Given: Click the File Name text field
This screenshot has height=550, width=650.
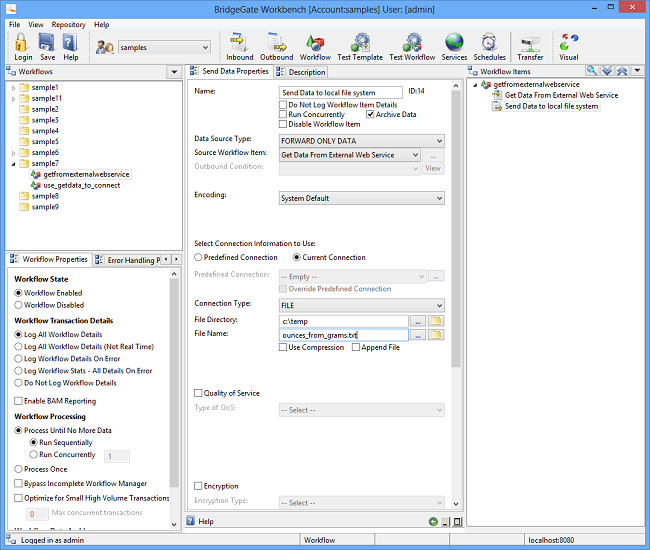Looking at the screenshot, I should coord(343,335).
